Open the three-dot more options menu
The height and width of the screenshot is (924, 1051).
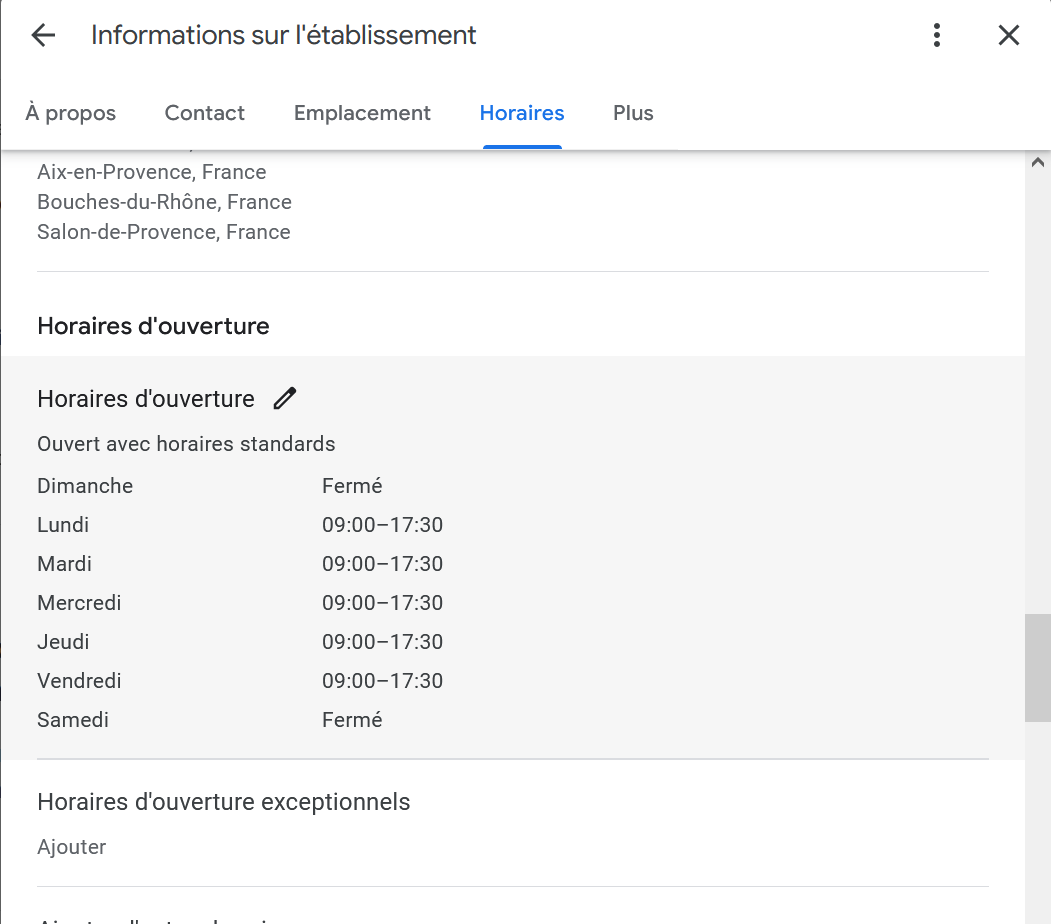(936, 36)
